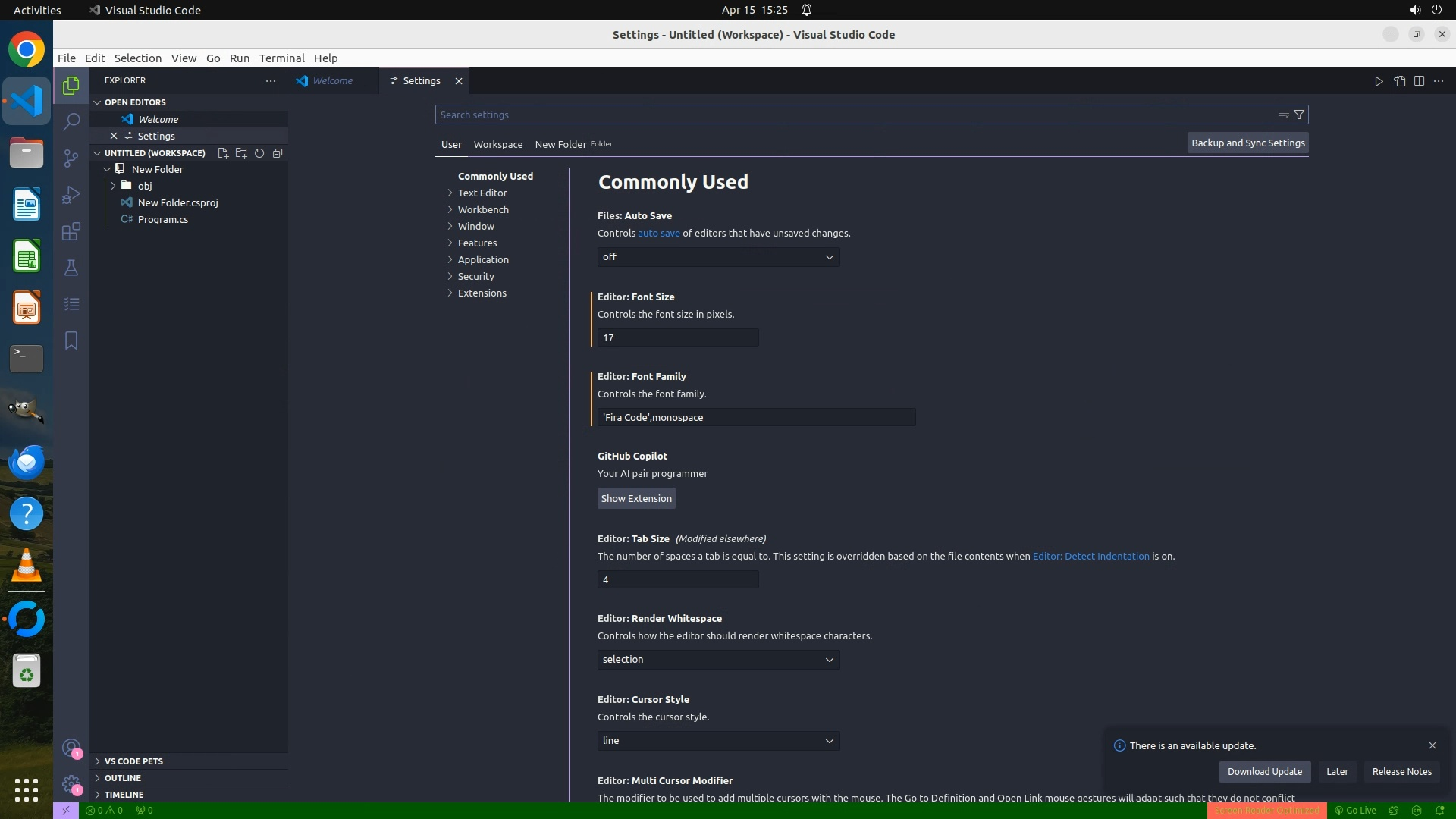This screenshot has height=819, width=1456.
Task: Click the Go Live status bar button
Action: pyautogui.click(x=1355, y=810)
